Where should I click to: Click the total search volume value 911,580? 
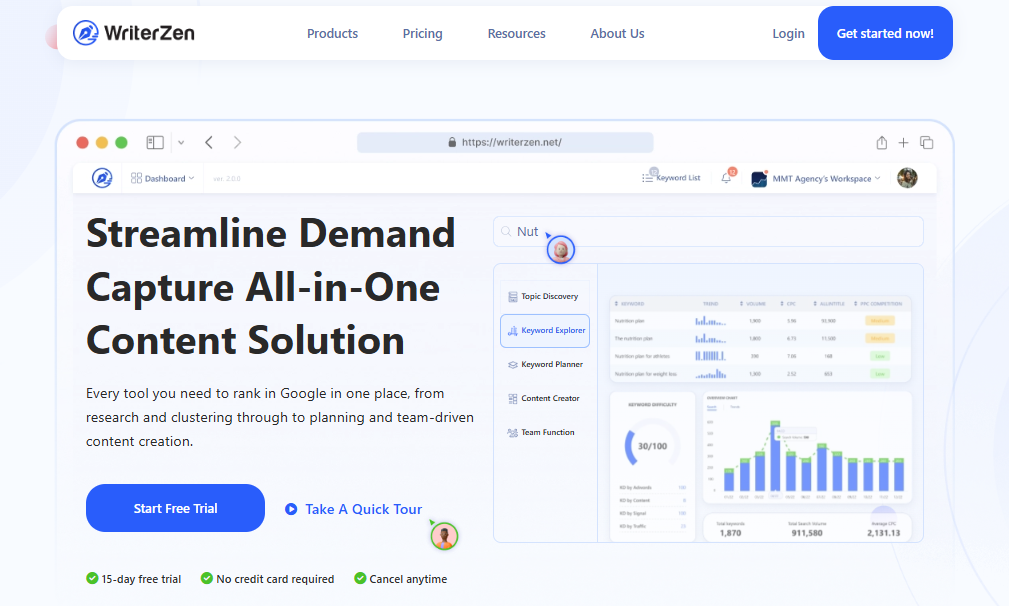[807, 533]
